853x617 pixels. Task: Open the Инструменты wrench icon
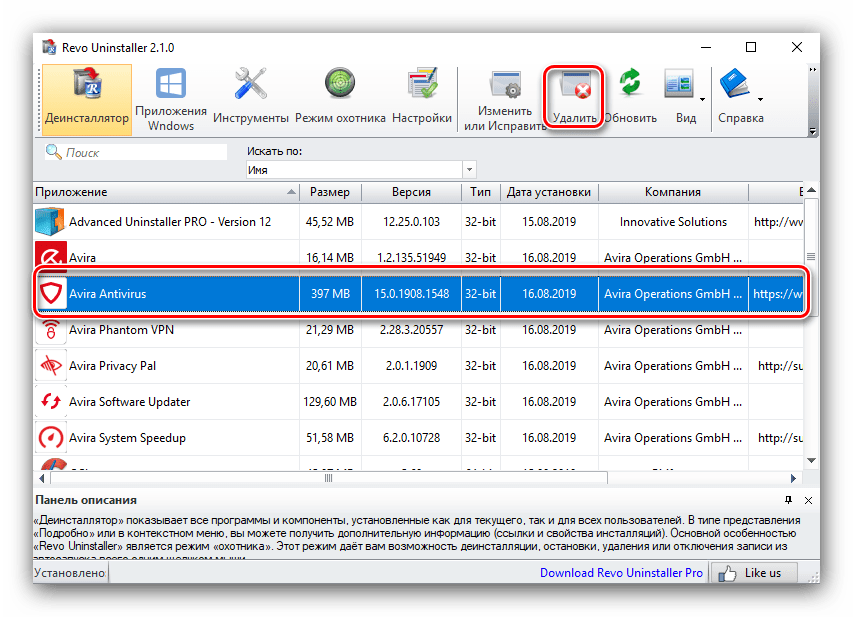point(250,84)
